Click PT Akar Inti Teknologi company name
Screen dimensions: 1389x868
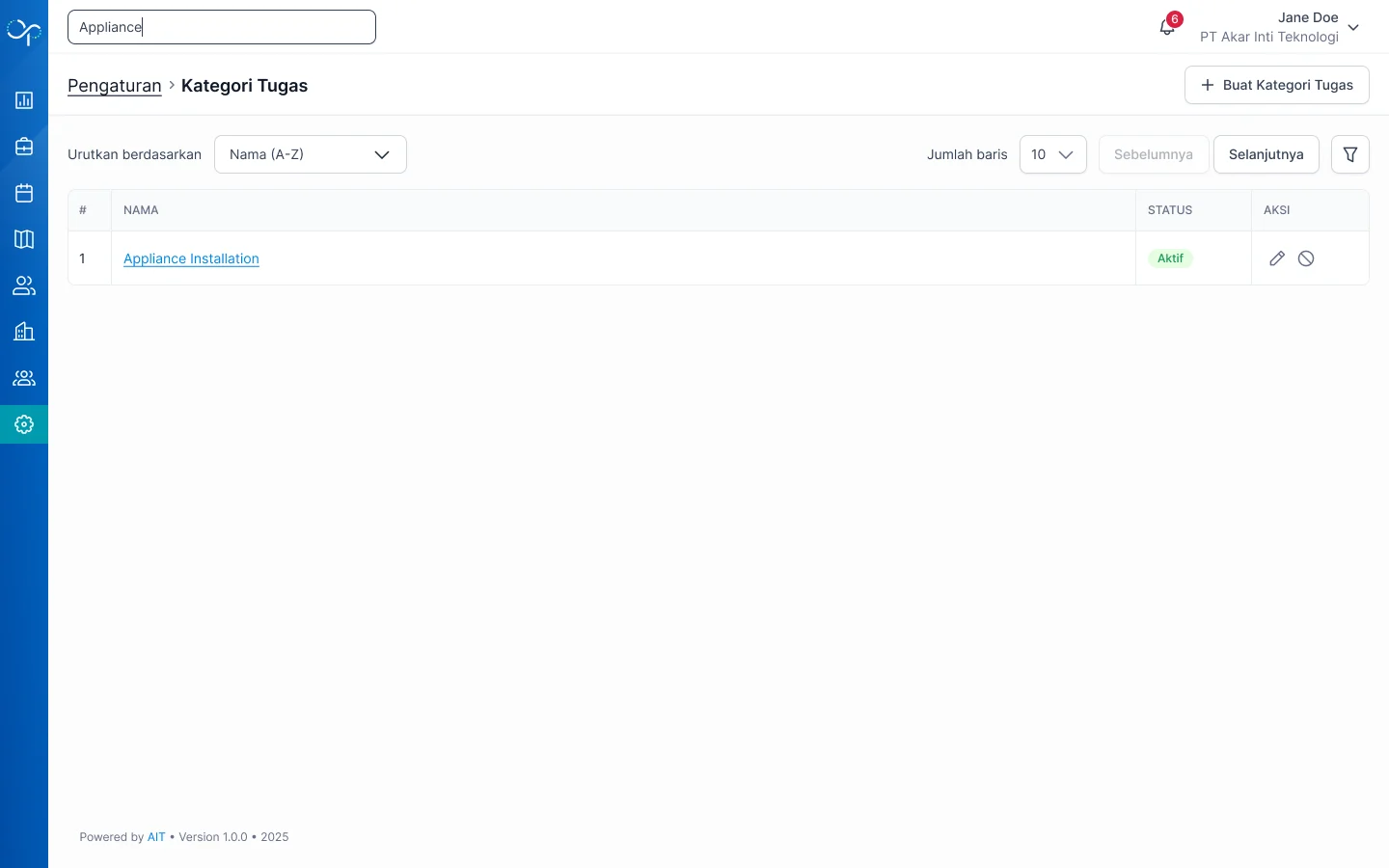click(1269, 37)
